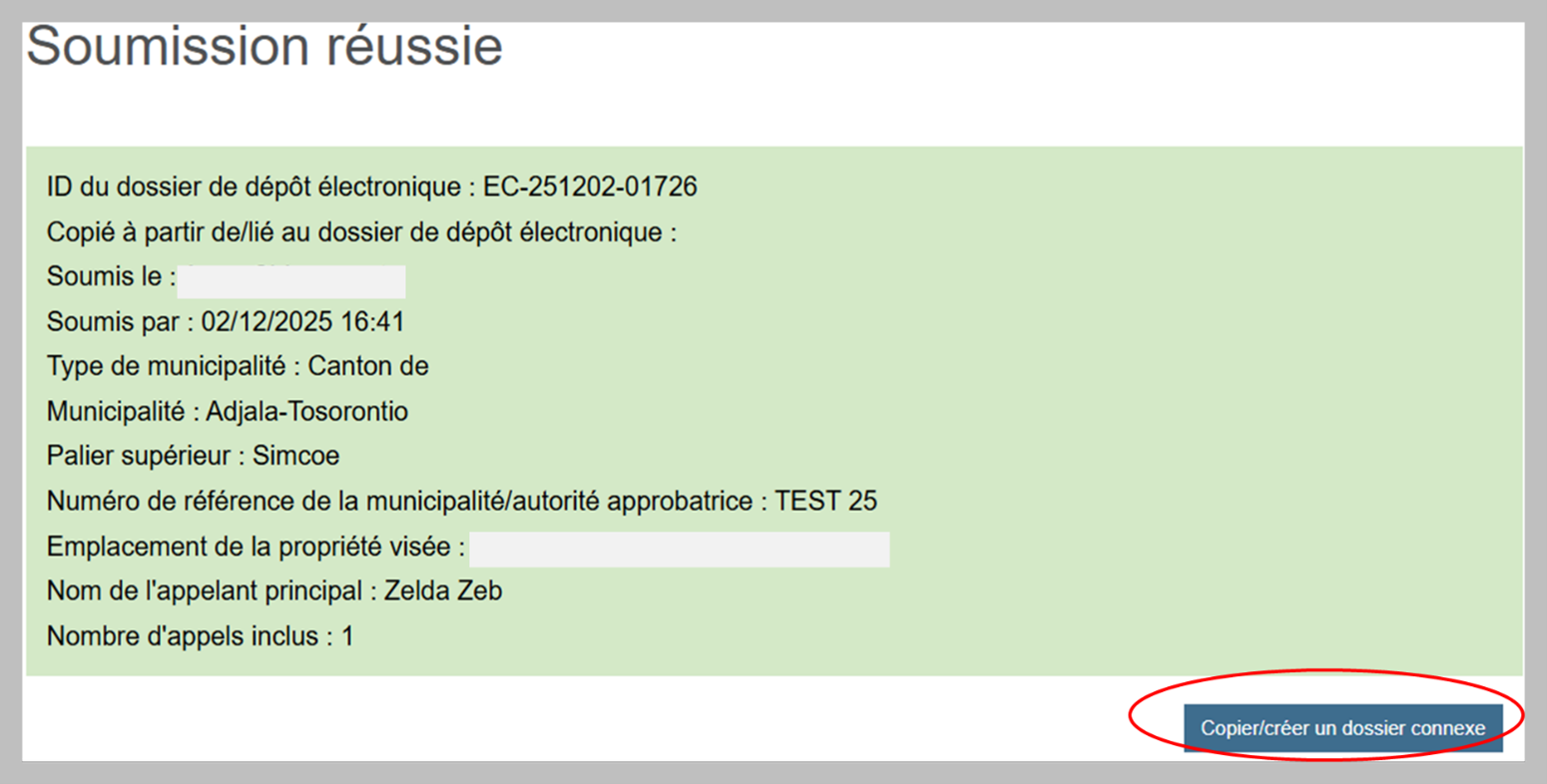Viewport: 1547px width, 784px height.
Task: Click the Copié à partir de/lié line
Action: click(361, 232)
